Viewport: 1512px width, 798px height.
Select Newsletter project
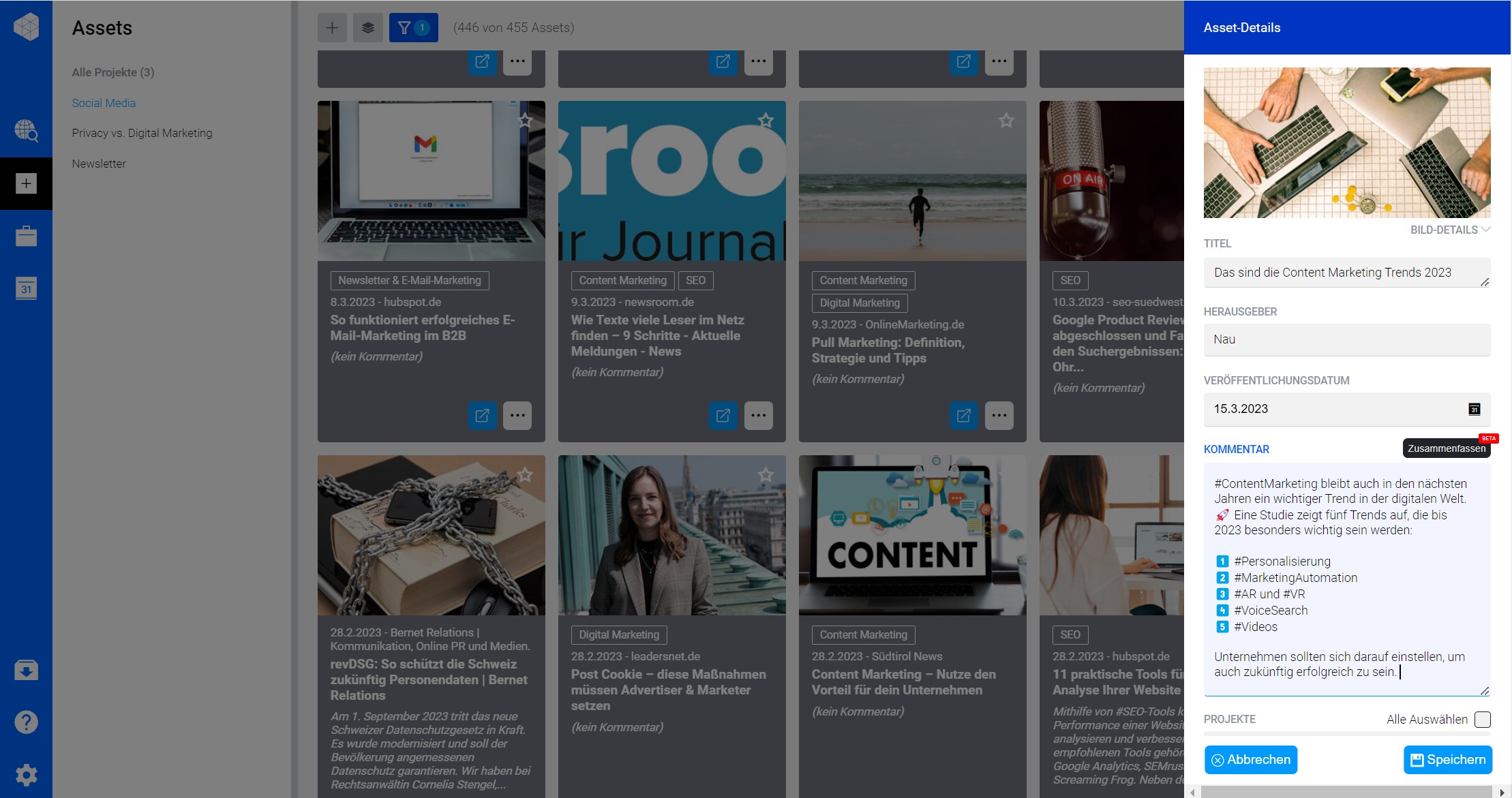point(99,164)
